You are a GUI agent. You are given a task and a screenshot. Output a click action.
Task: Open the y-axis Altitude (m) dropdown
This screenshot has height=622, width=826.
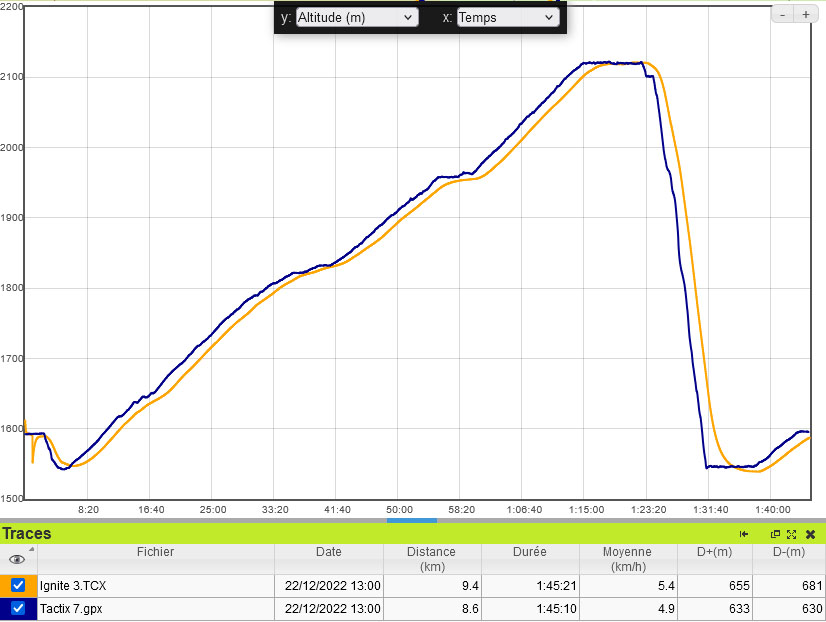tap(357, 17)
